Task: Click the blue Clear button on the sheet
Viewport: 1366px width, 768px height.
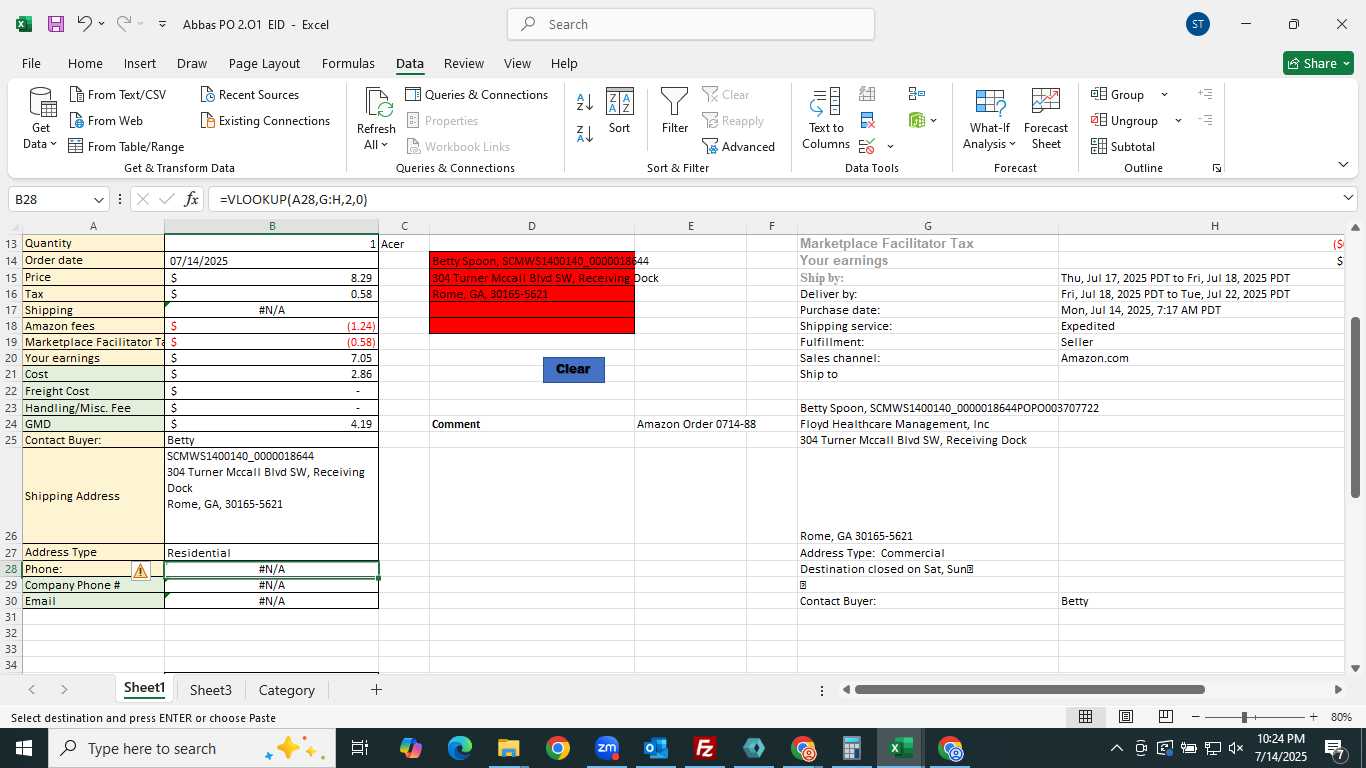Action: [x=573, y=369]
